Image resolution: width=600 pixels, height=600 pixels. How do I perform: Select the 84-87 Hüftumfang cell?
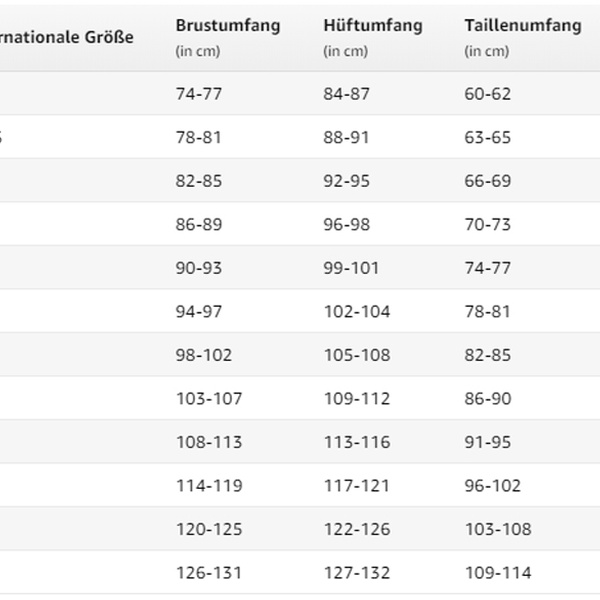coord(346,95)
